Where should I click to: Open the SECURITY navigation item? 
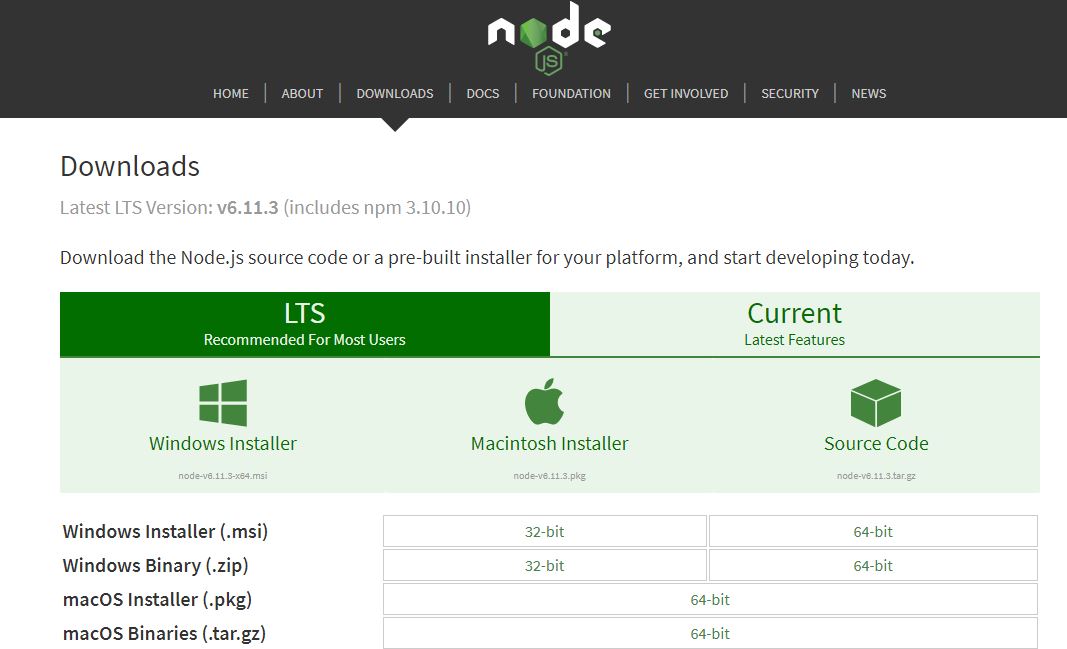tap(789, 93)
